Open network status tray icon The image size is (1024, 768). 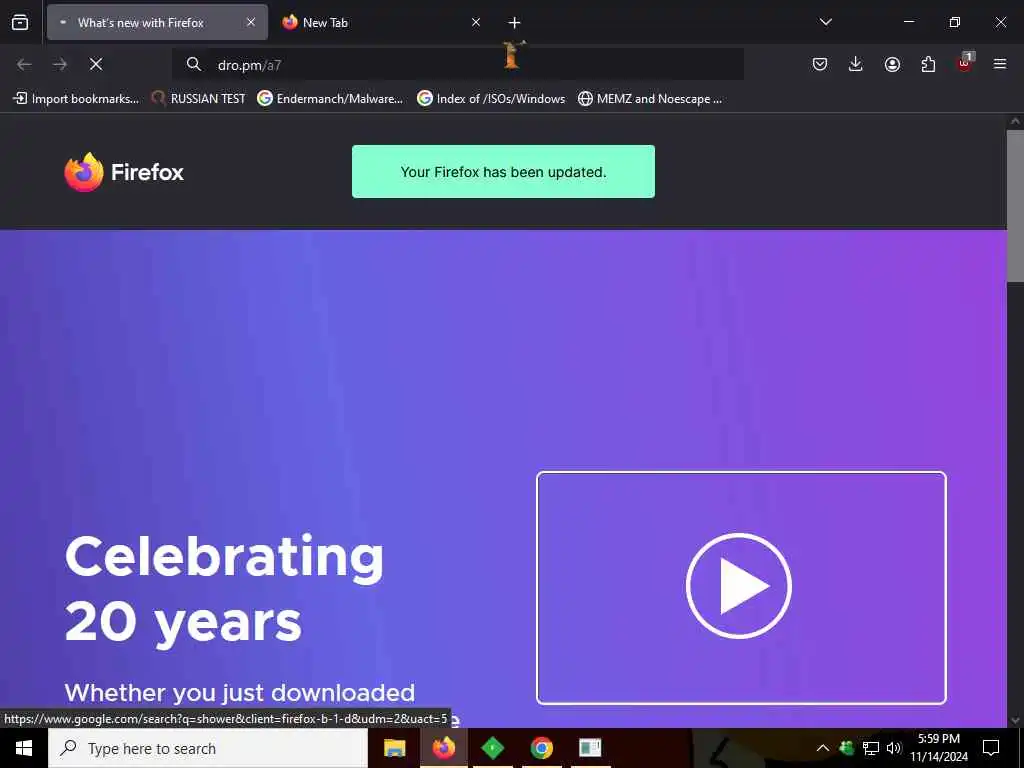871,748
